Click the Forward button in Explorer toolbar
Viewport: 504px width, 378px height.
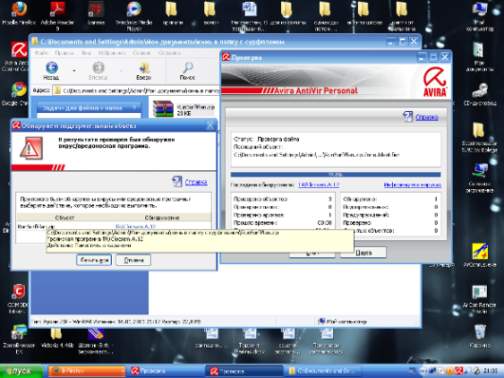coord(98,71)
